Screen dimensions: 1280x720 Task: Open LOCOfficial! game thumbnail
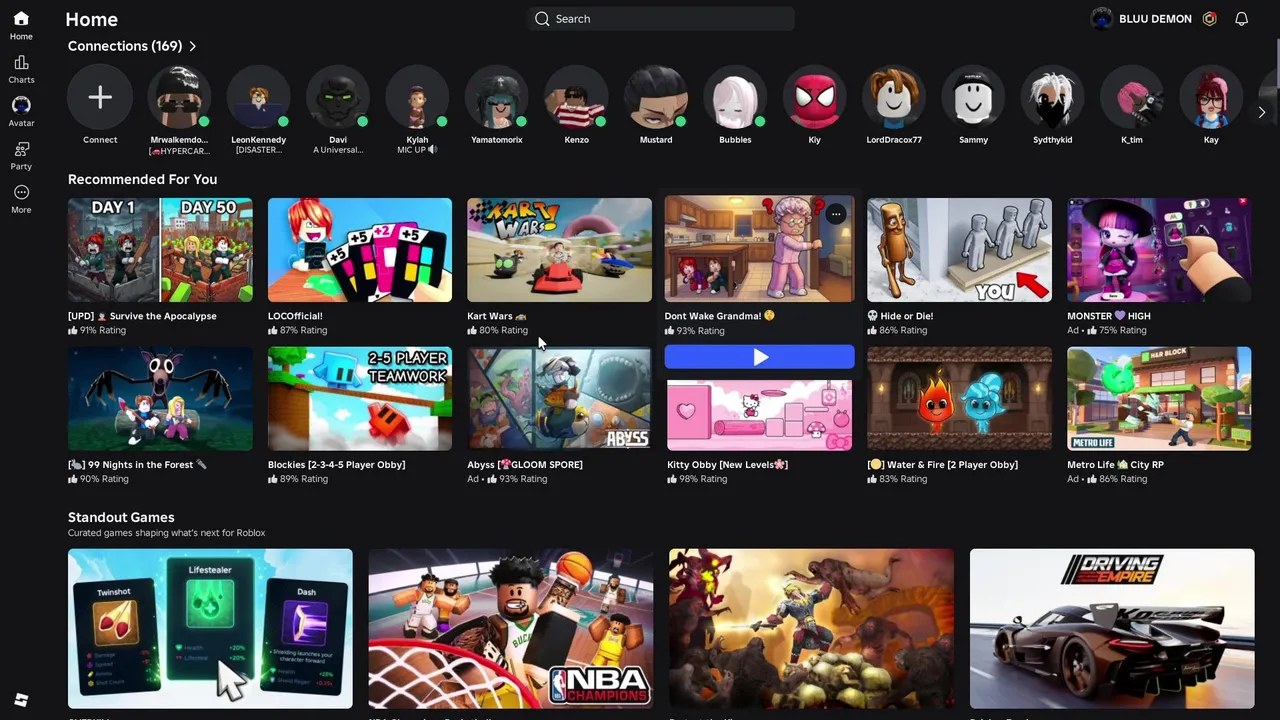click(360, 250)
